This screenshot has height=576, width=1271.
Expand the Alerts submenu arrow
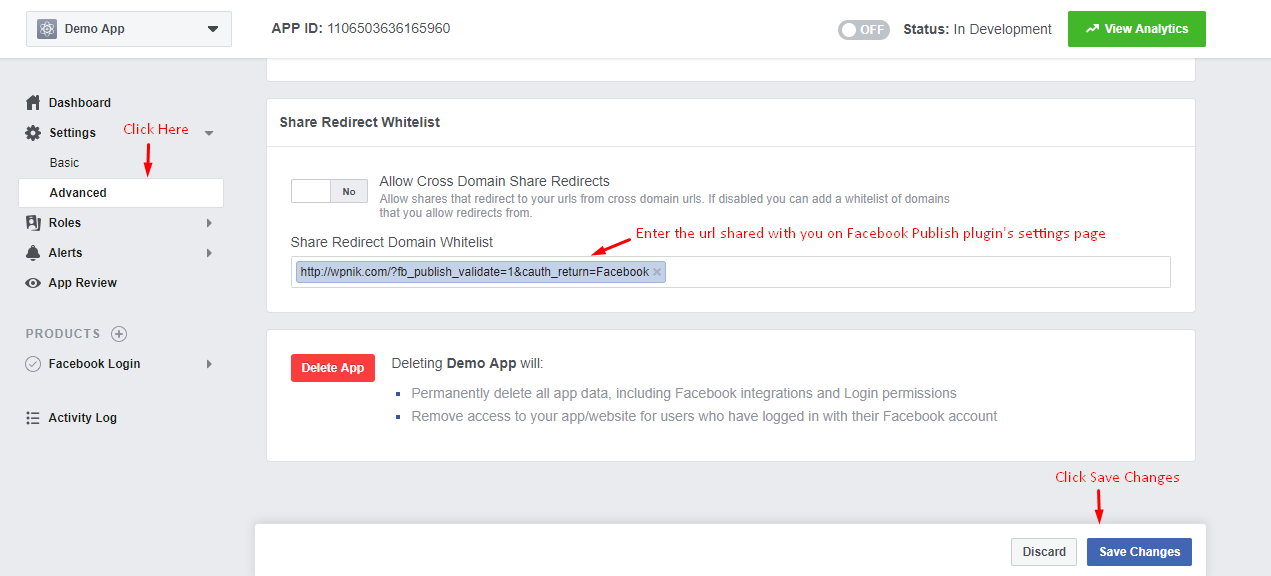point(209,253)
